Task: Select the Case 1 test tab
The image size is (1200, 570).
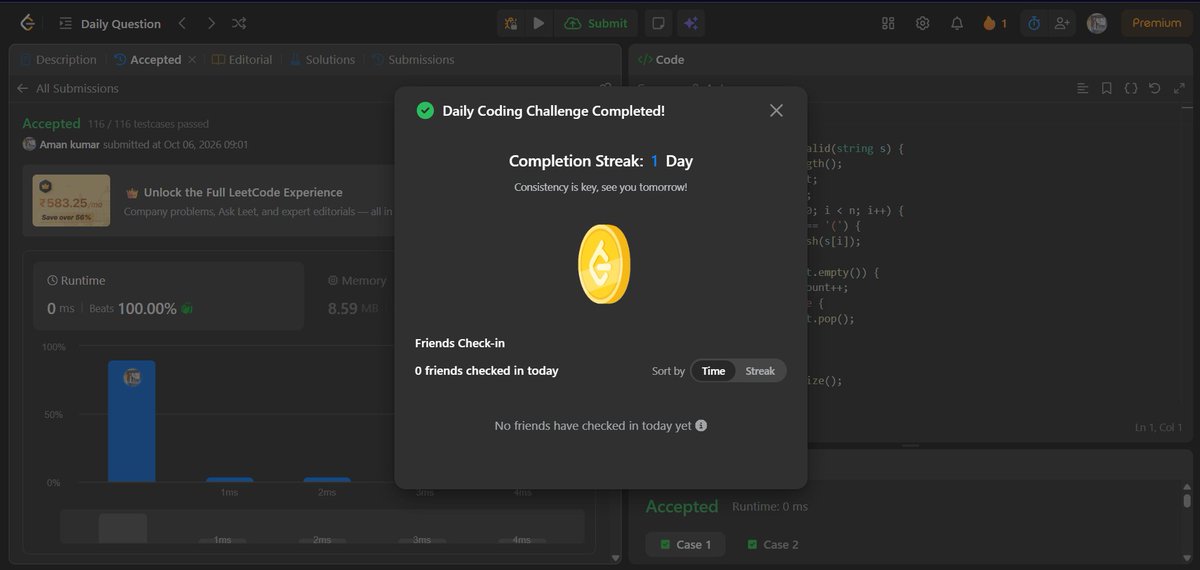Action: (x=685, y=545)
